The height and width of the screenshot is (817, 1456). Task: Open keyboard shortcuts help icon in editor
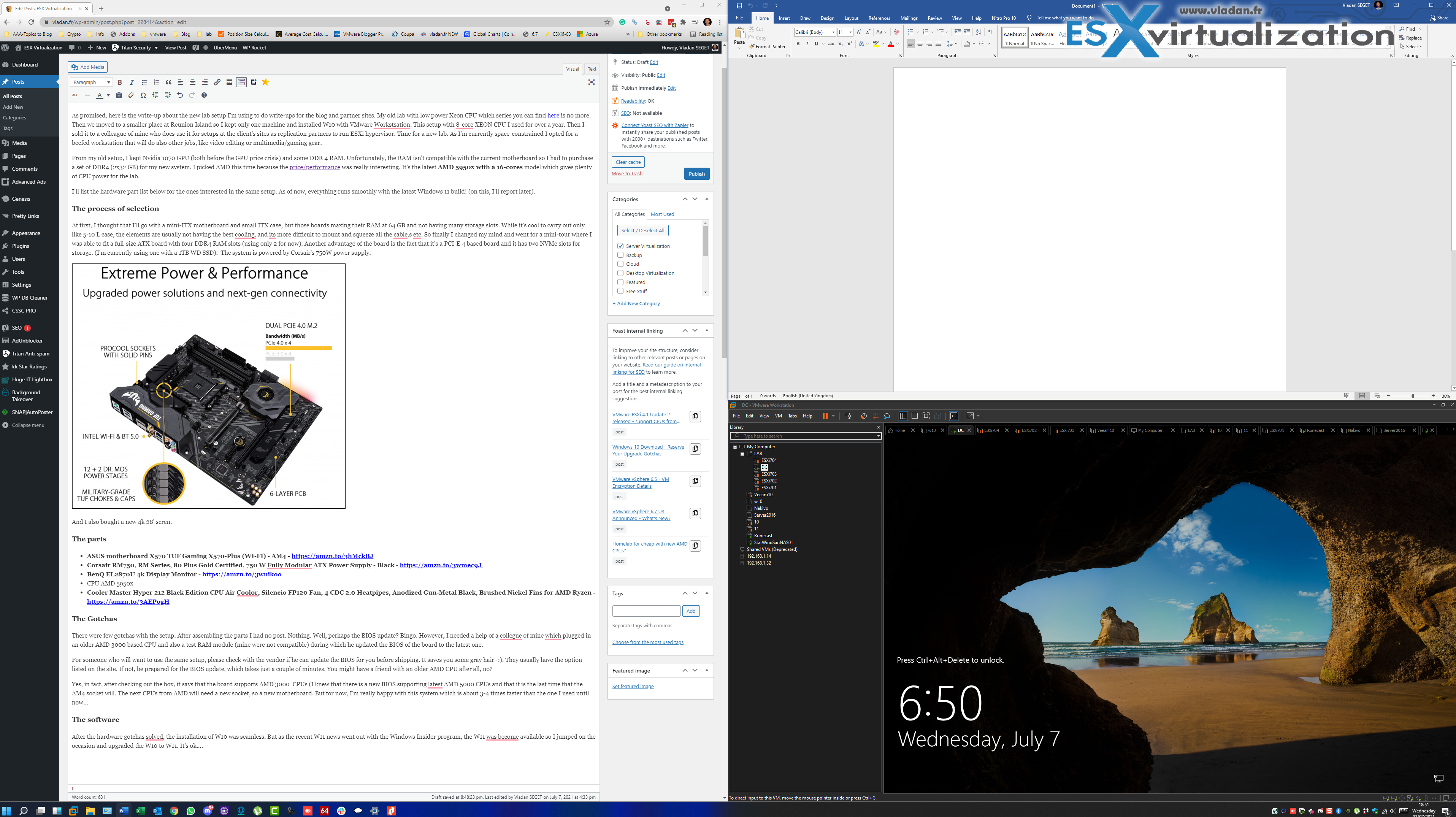[204, 95]
